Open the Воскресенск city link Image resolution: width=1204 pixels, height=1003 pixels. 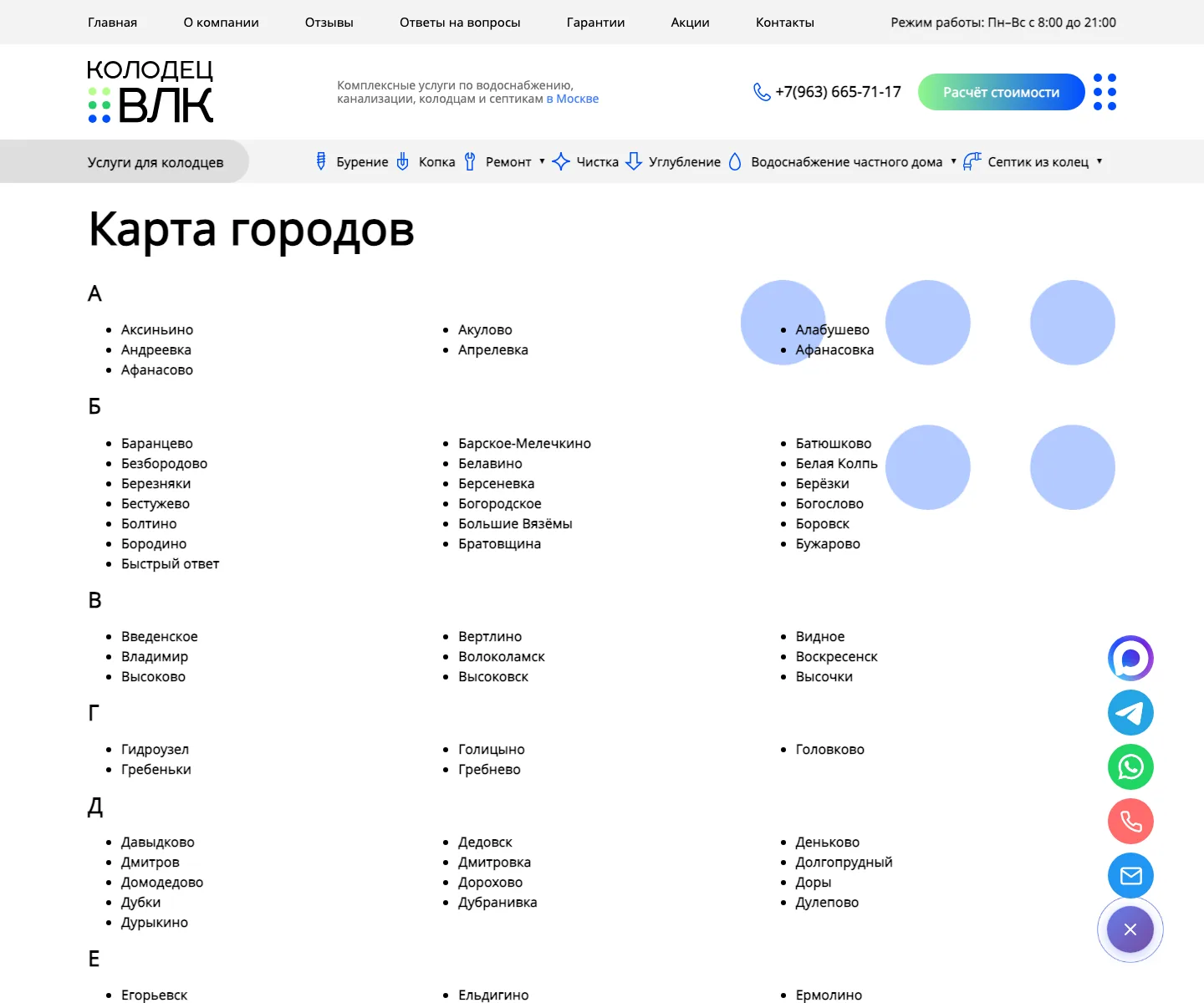[836, 657]
